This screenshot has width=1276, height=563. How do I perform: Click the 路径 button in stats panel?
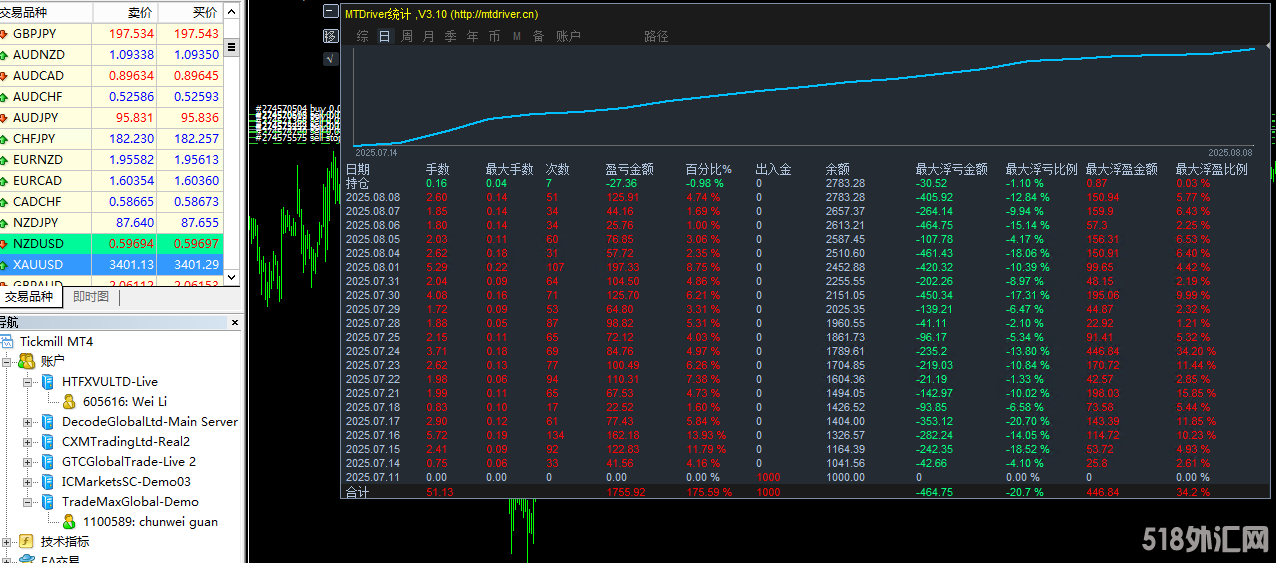(656, 36)
